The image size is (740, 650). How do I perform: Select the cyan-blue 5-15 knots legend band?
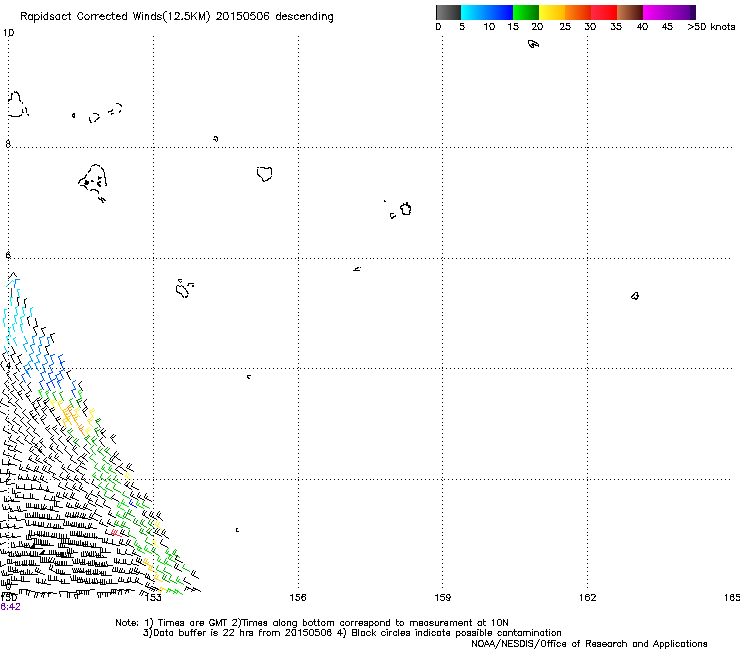(x=487, y=12)
